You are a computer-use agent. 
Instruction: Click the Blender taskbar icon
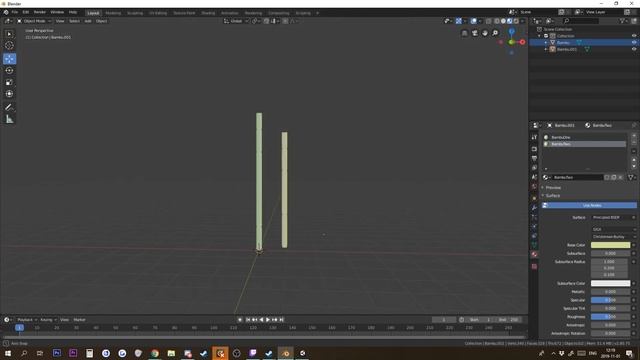(285, 353)
